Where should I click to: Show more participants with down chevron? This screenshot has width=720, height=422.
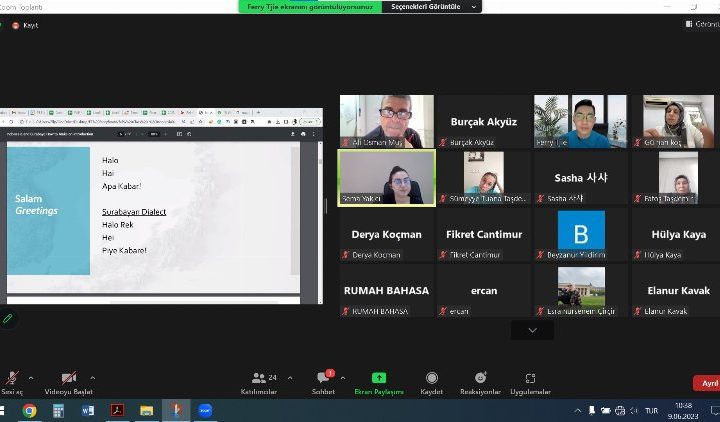coord(532,330)
